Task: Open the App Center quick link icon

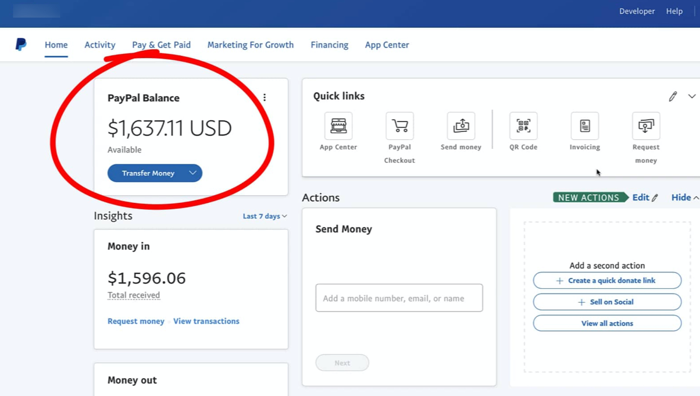Action: coord(338,126)
